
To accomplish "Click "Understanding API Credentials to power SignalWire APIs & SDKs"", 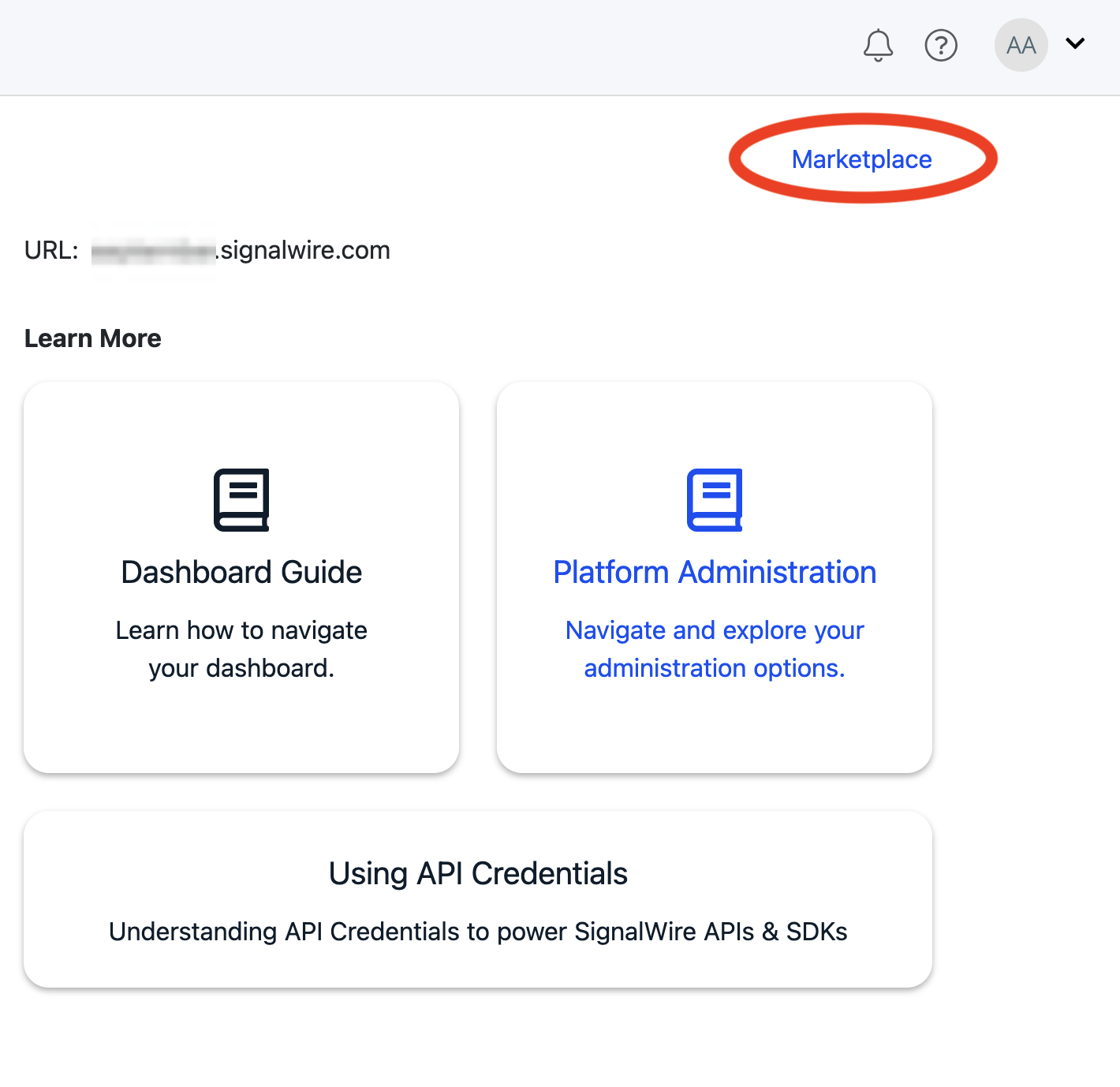I will [478, 932].
